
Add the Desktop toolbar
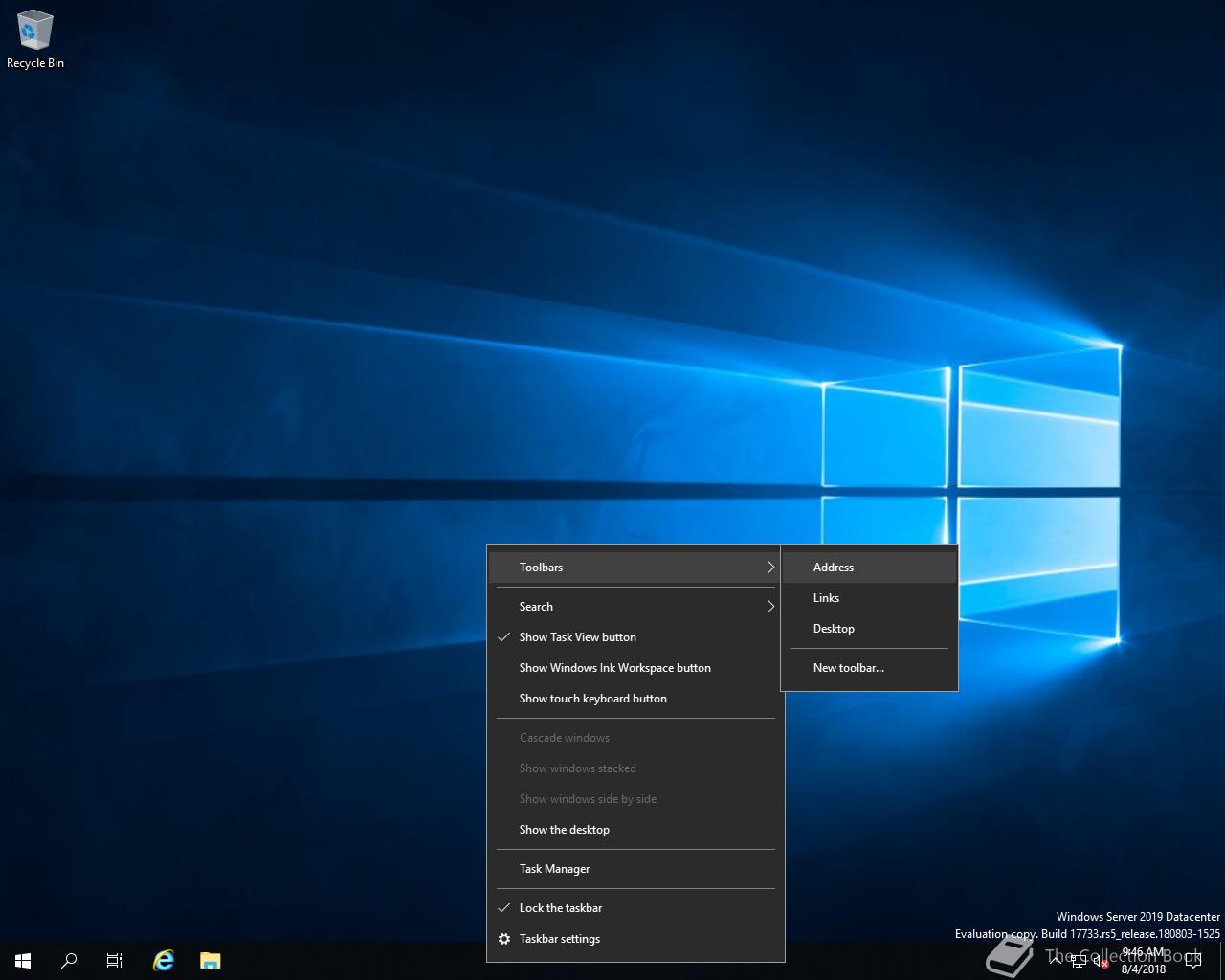pos(869,629)
